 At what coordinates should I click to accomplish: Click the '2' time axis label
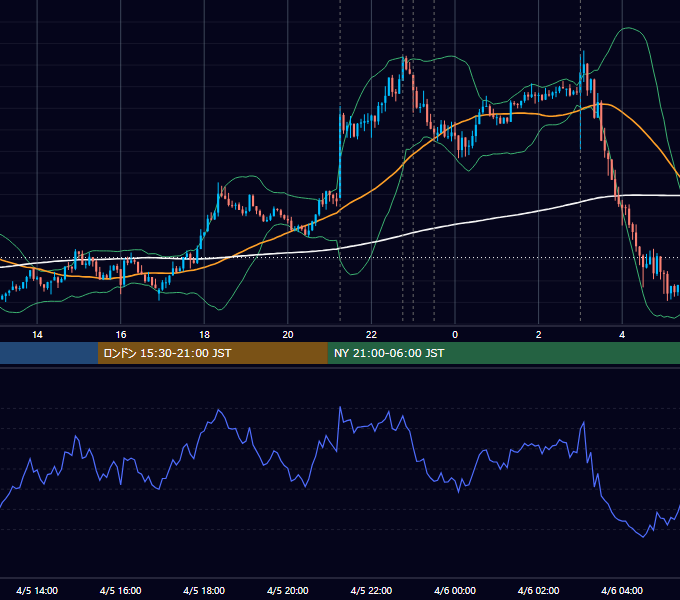[539, 335]
